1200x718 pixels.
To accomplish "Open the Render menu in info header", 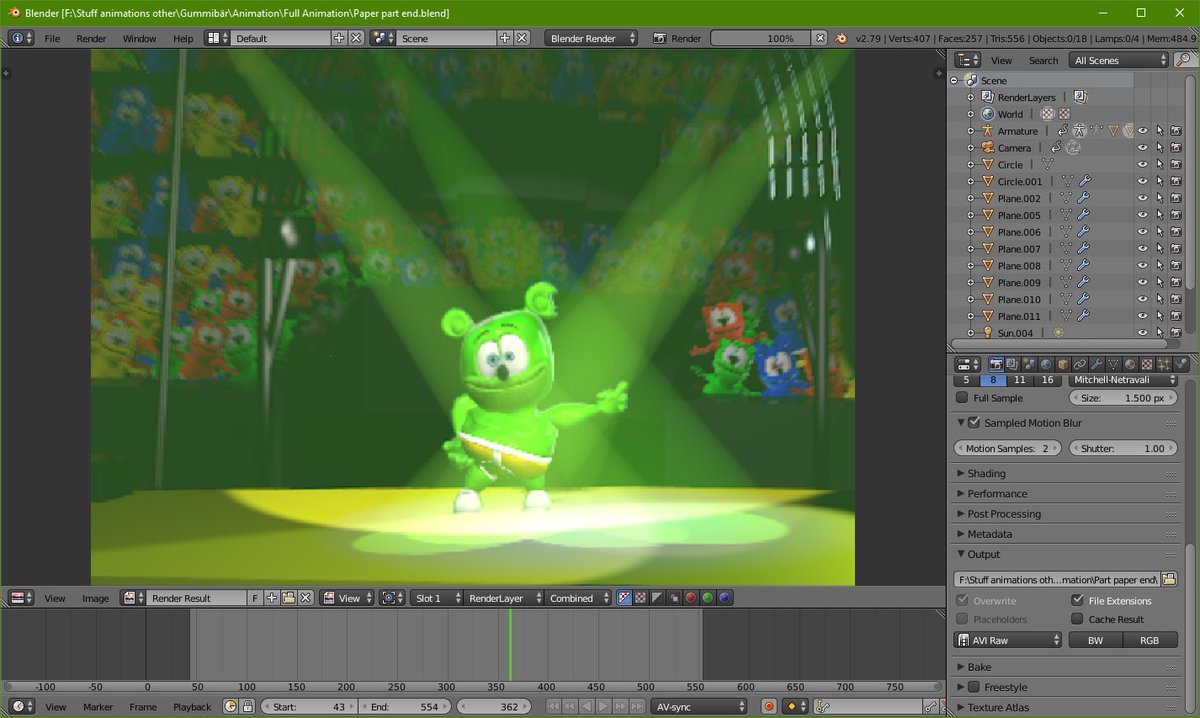I will pos(91,38).
